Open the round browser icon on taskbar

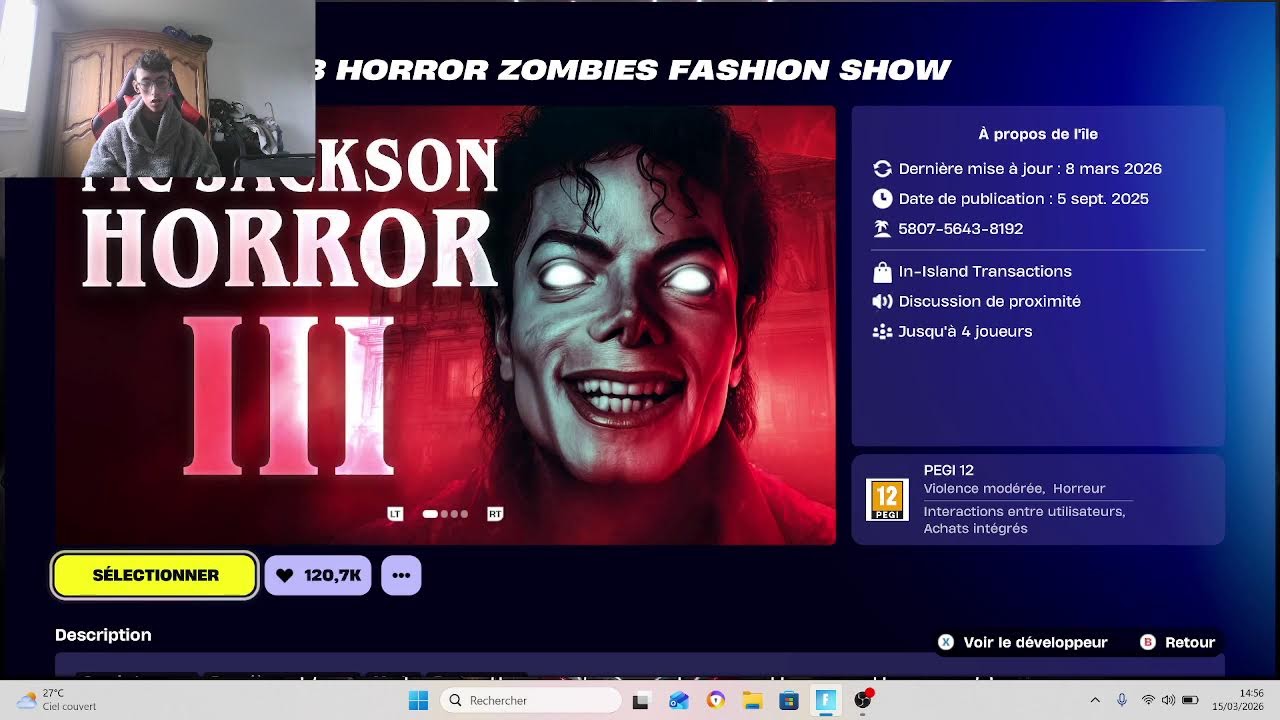(715, 700)
